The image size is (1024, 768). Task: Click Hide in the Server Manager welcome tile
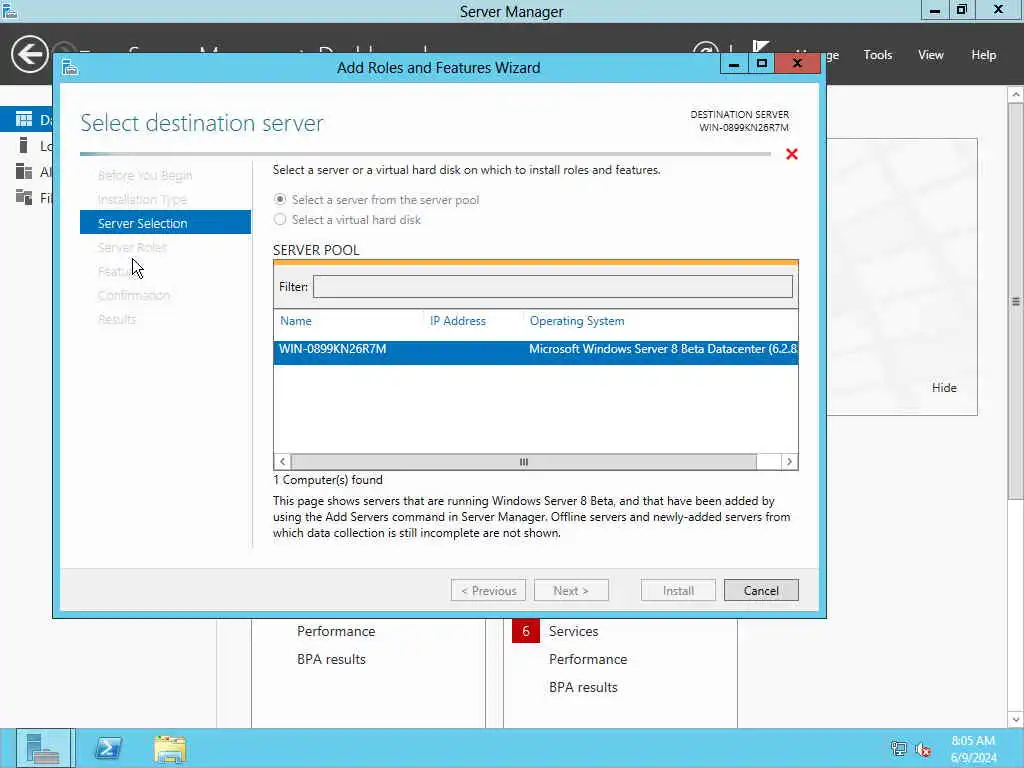[944, 387]
